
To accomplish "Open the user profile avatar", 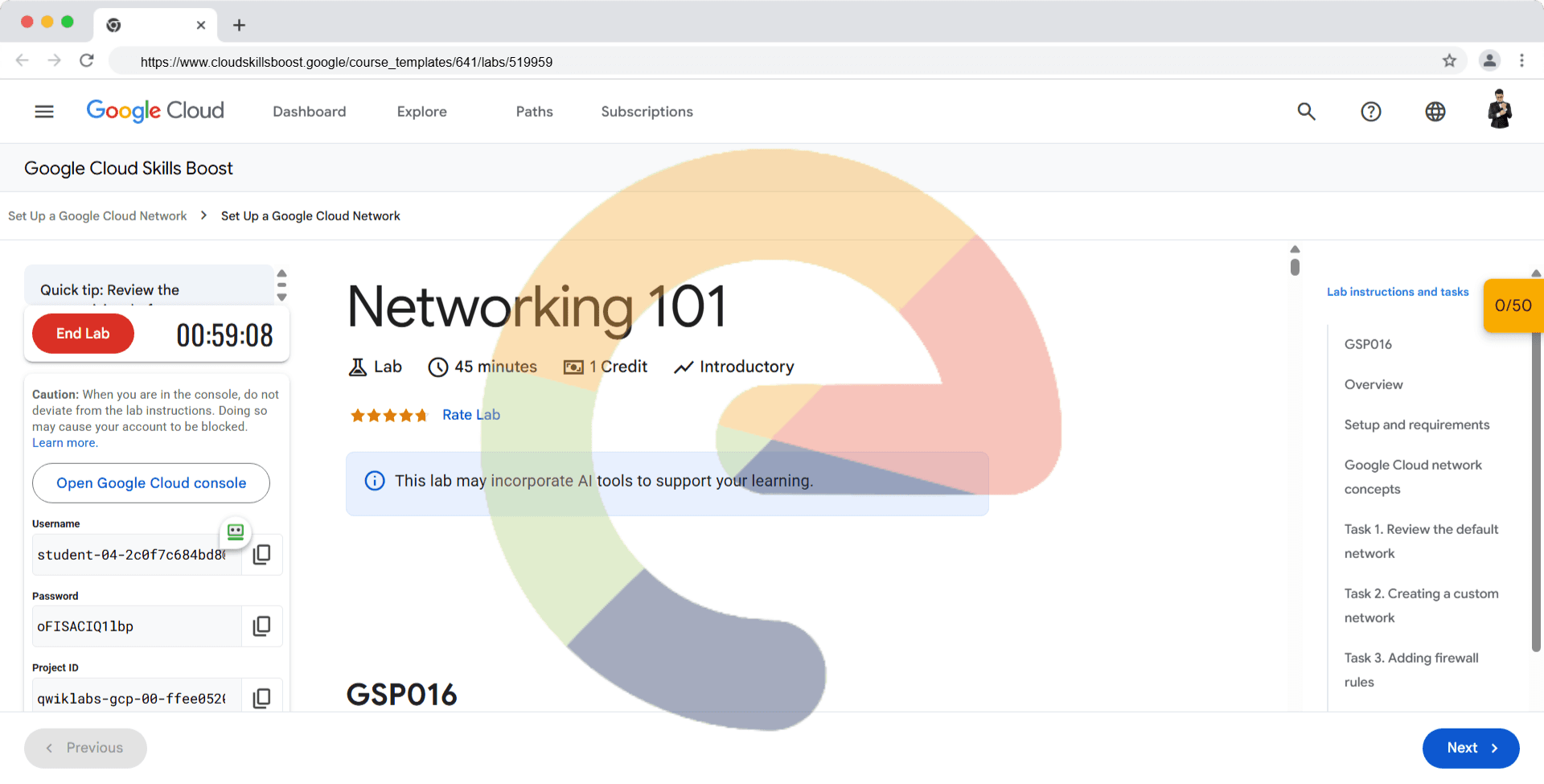I will pos(1499,110).
